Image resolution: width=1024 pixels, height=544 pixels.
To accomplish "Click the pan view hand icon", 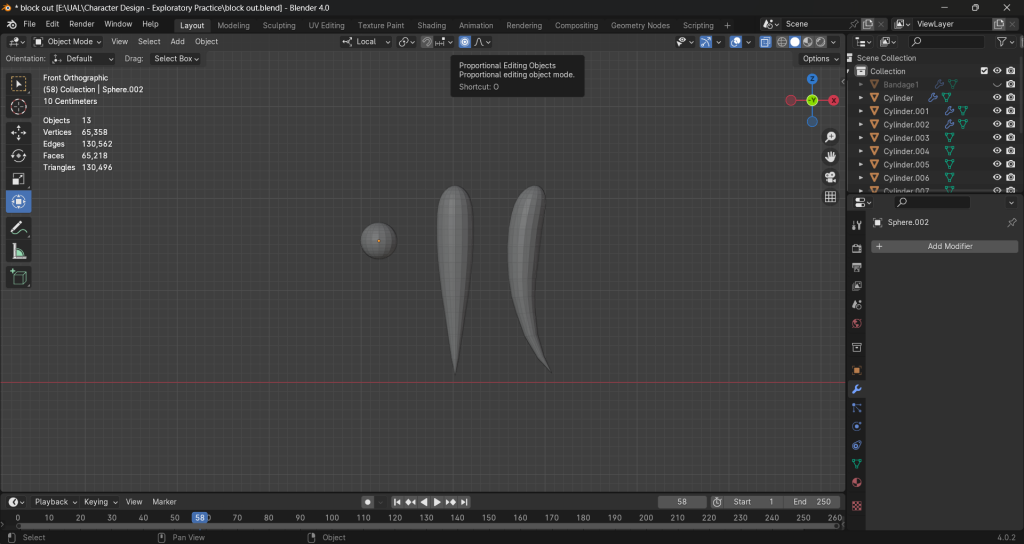I will pyautogui.click(x=830, y=157).
